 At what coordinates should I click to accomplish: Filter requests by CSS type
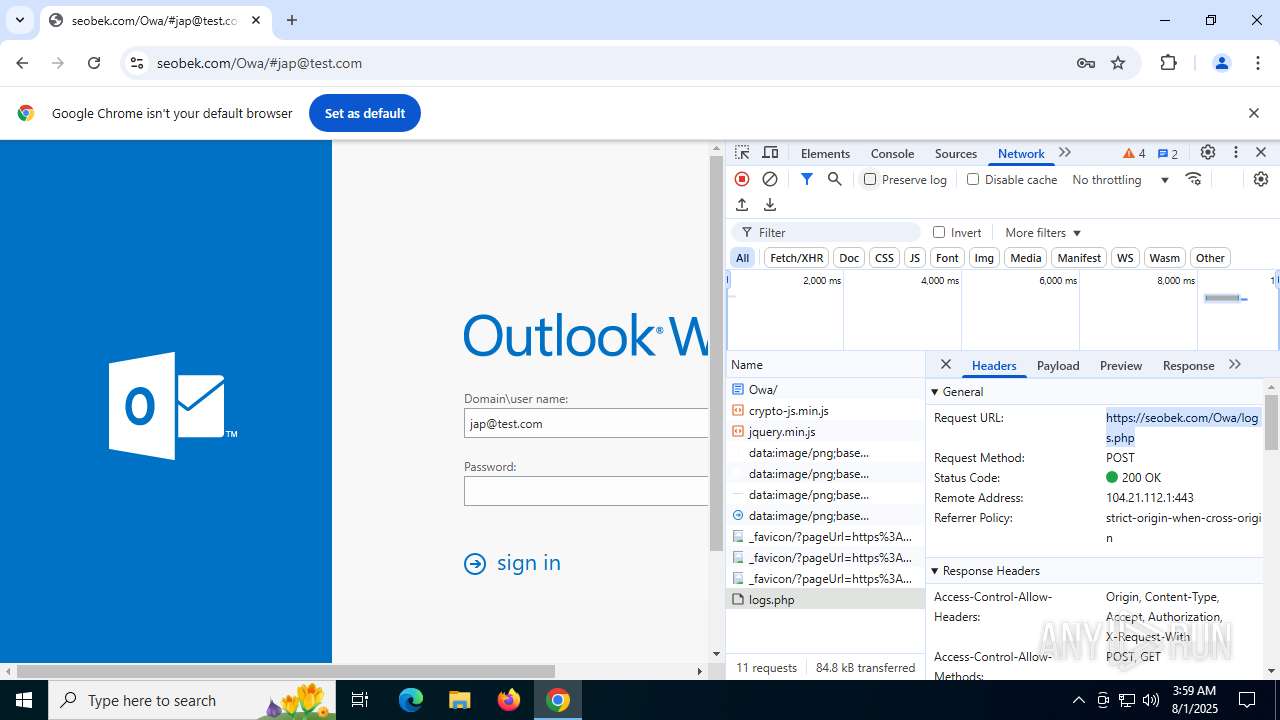[884, 258]
